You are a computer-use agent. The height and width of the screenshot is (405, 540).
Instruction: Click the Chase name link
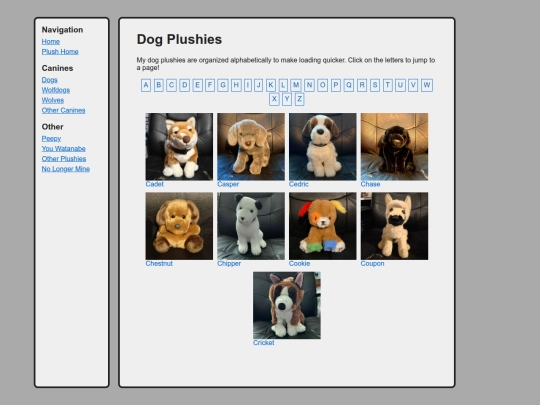coord(370,184)
